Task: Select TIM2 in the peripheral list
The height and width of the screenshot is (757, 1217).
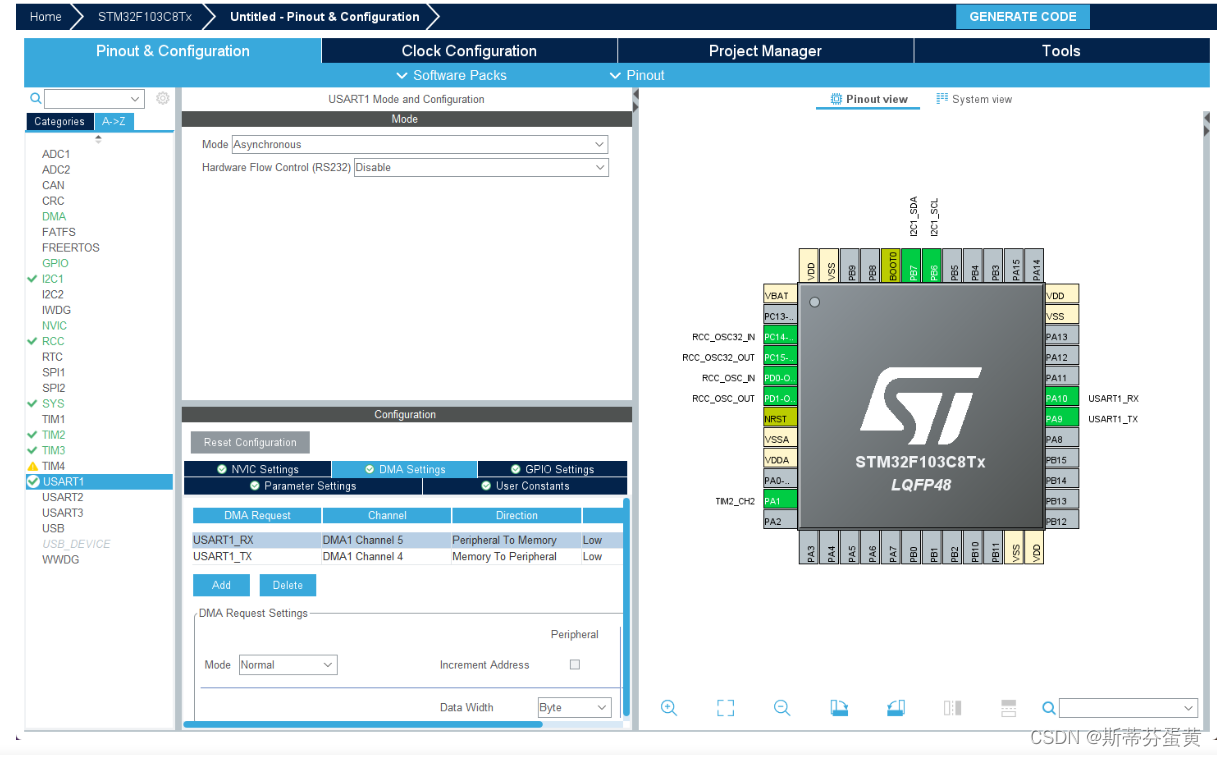Action: coord(54,435)
